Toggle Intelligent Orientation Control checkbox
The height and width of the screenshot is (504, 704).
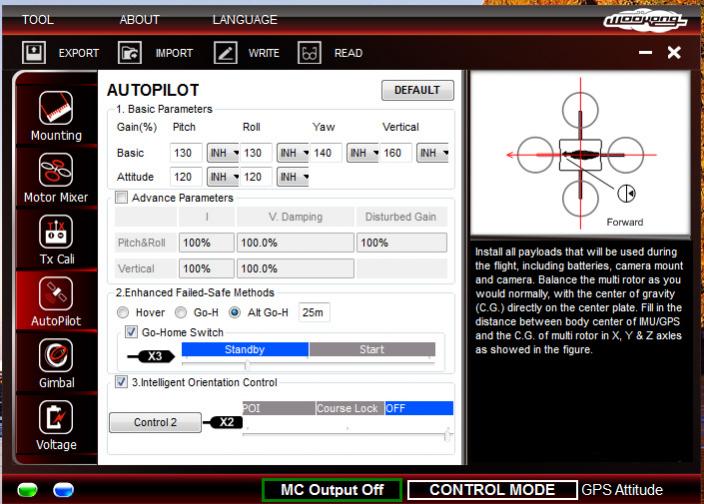click(x=121, y=382)
